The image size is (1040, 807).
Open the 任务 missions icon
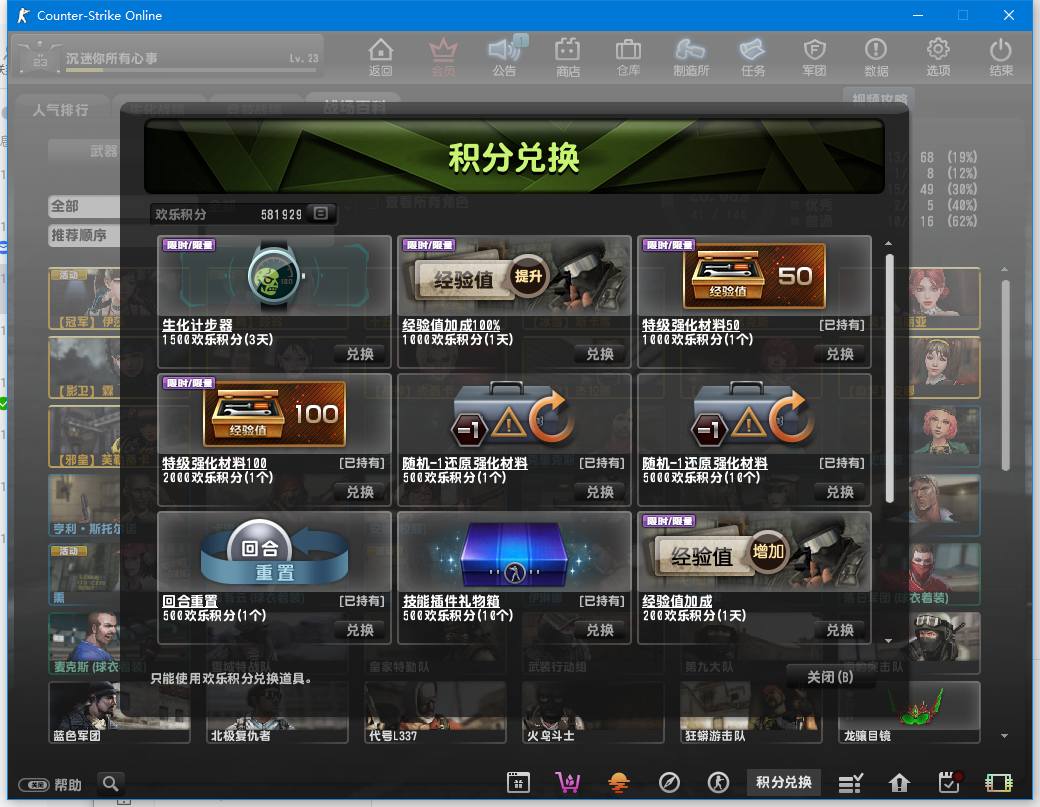point(752,56)
